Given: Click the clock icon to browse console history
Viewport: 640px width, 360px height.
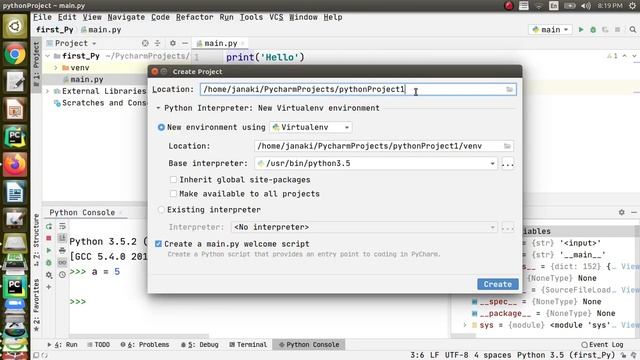Looking at the screenshot, I should (x=62, y=275).
